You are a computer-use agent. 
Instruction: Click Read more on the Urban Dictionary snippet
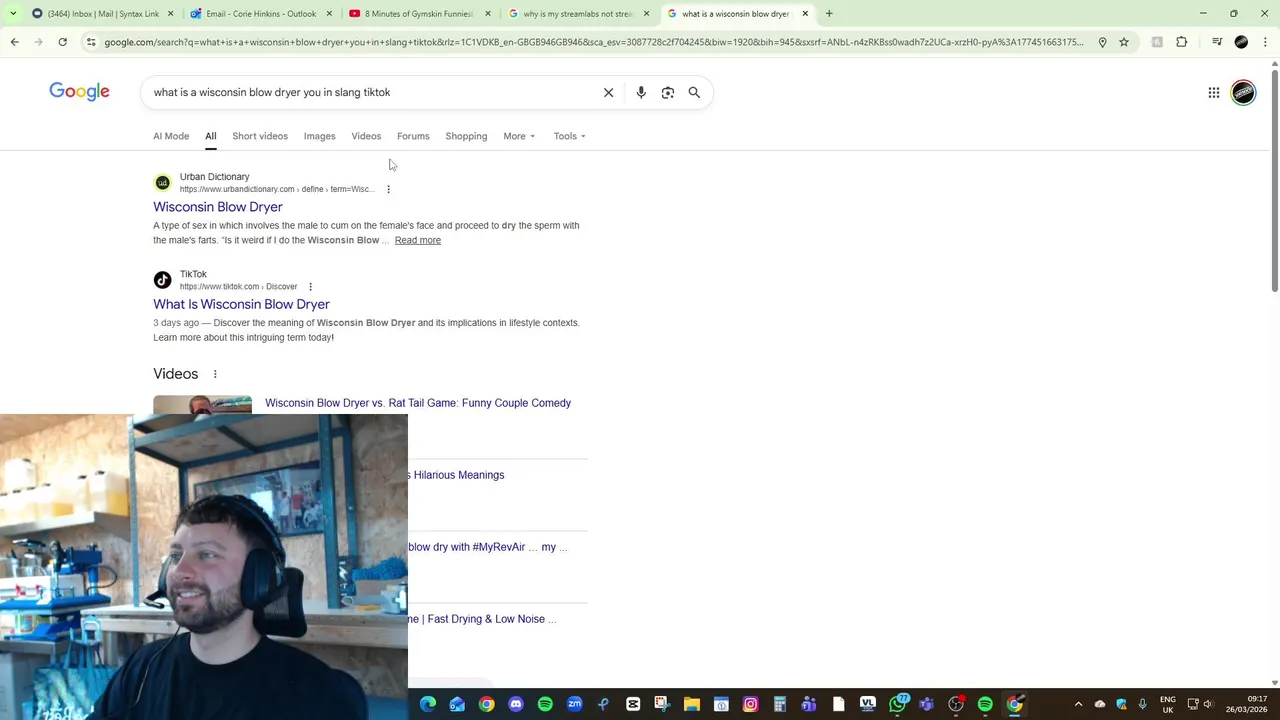[x=418, y=240]
